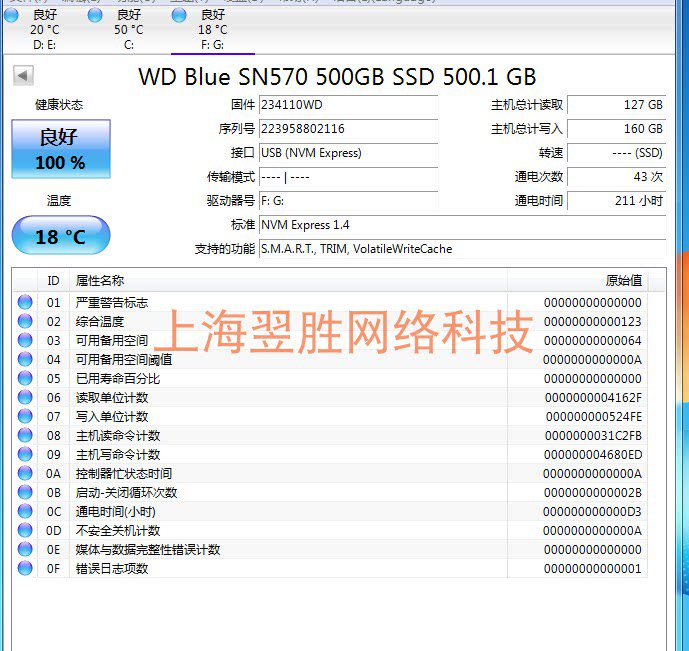Click the 良好 100 % health status button
The image size is (689, 651).
click(61, 149)
